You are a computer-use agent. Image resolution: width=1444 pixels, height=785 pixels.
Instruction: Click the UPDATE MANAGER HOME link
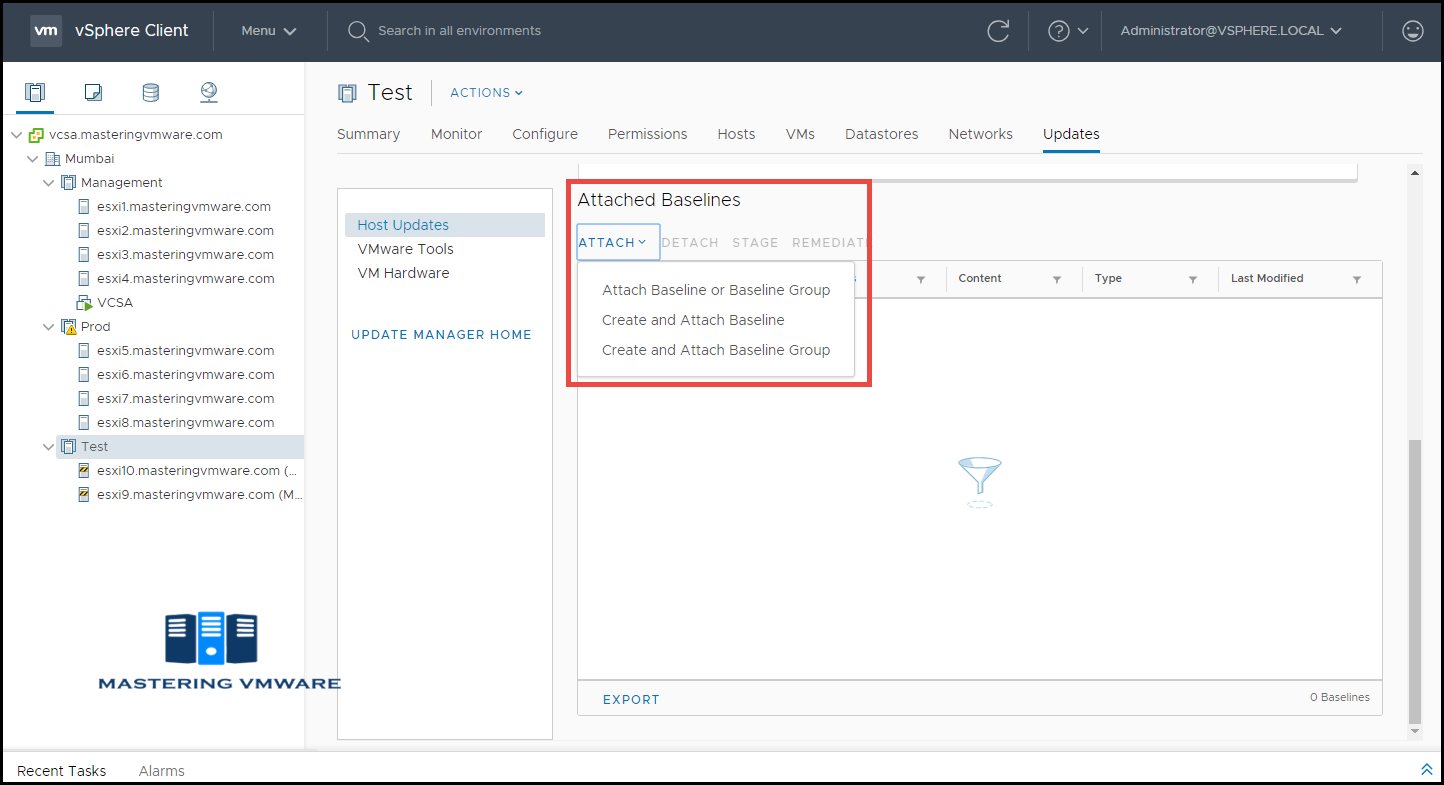[x=441, y=335]
